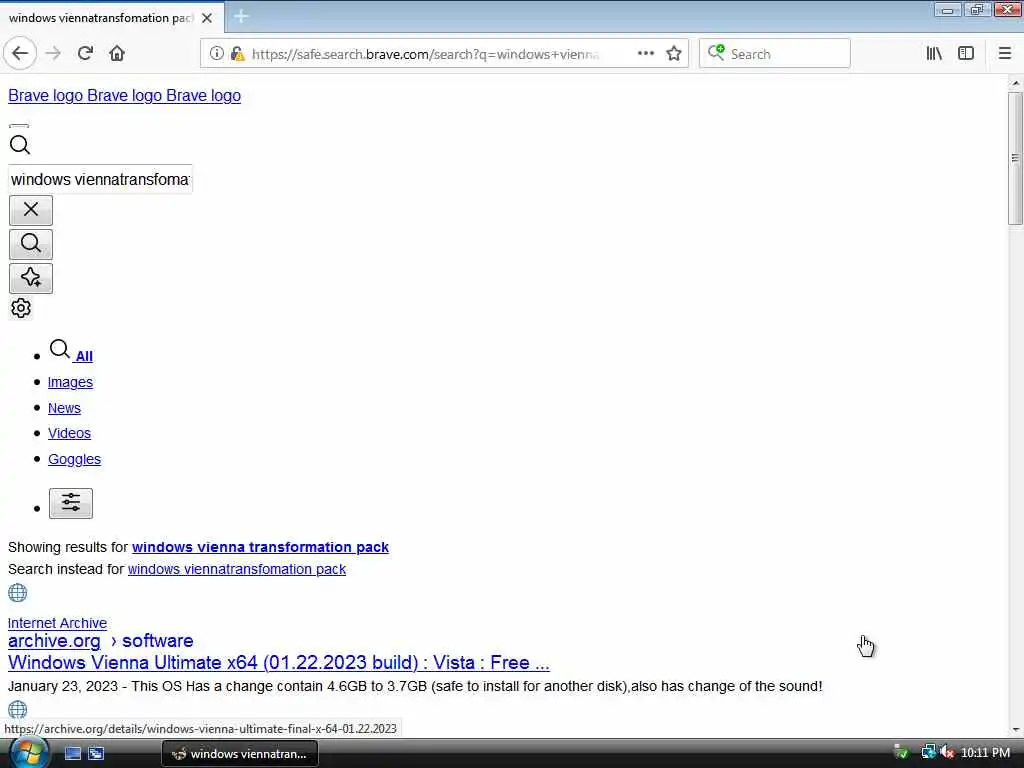The image size is (1024, 768).
Task: Focus the toolbar Search box
Action: (775, 54)
